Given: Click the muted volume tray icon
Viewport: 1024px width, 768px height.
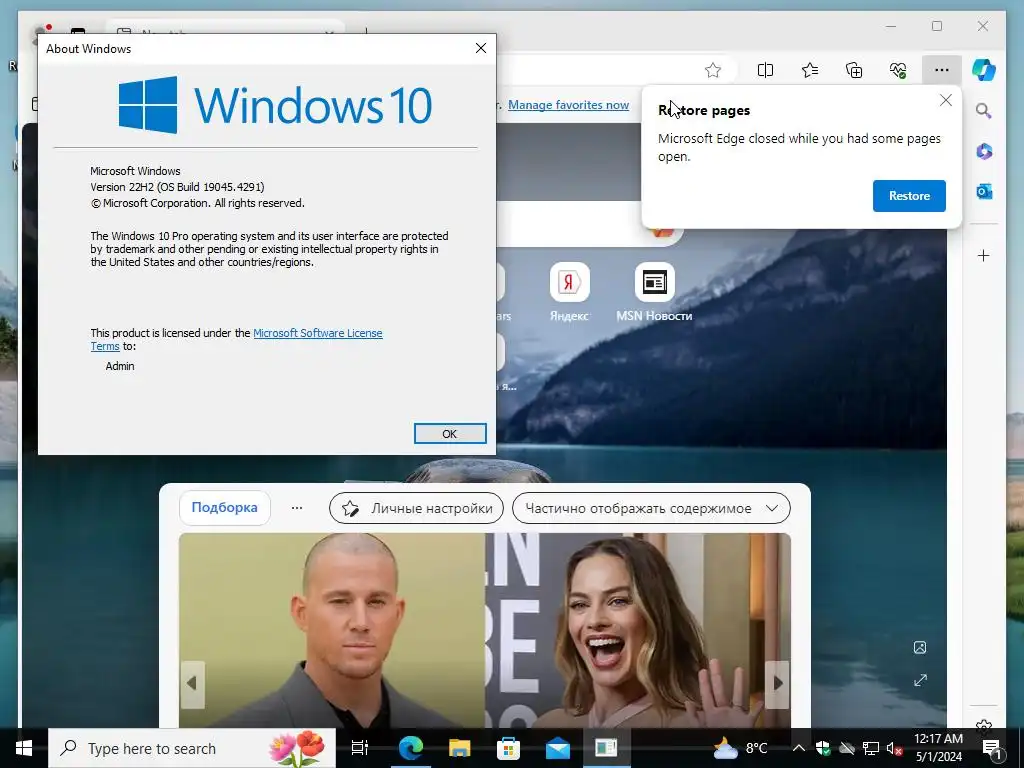Looking at the screenshot, I should tap(895, 748).
